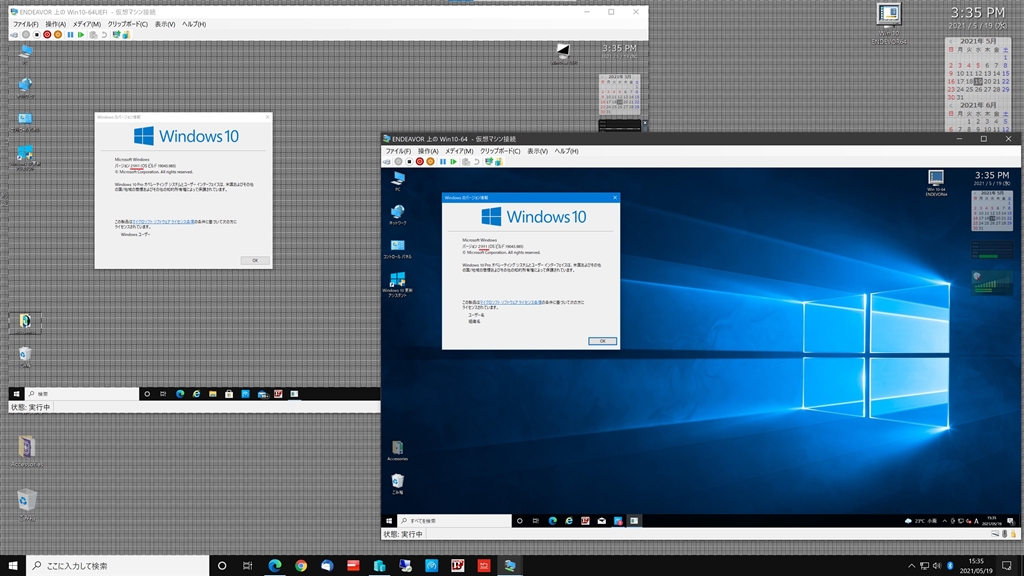
Task: Click host taskbar search box
Action: pos(118,566)
